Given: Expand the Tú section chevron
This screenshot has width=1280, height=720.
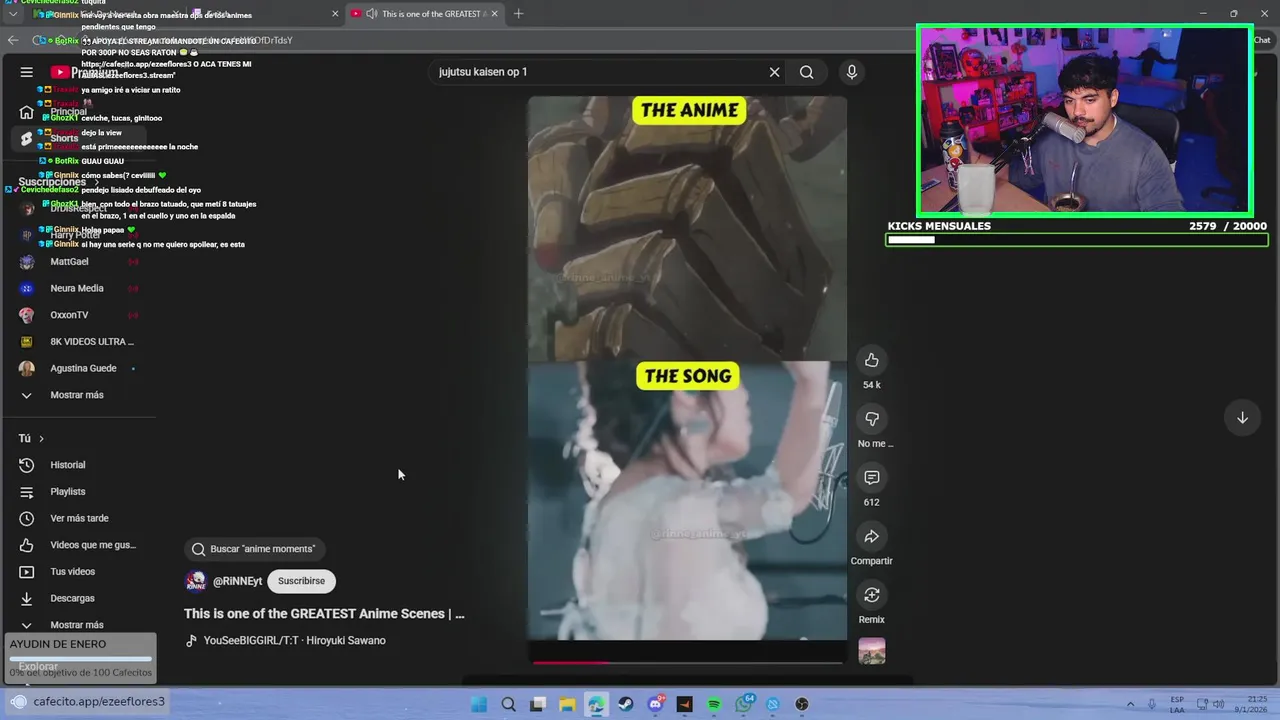Looking at the screenshot, I should click(x=41, y=438).
